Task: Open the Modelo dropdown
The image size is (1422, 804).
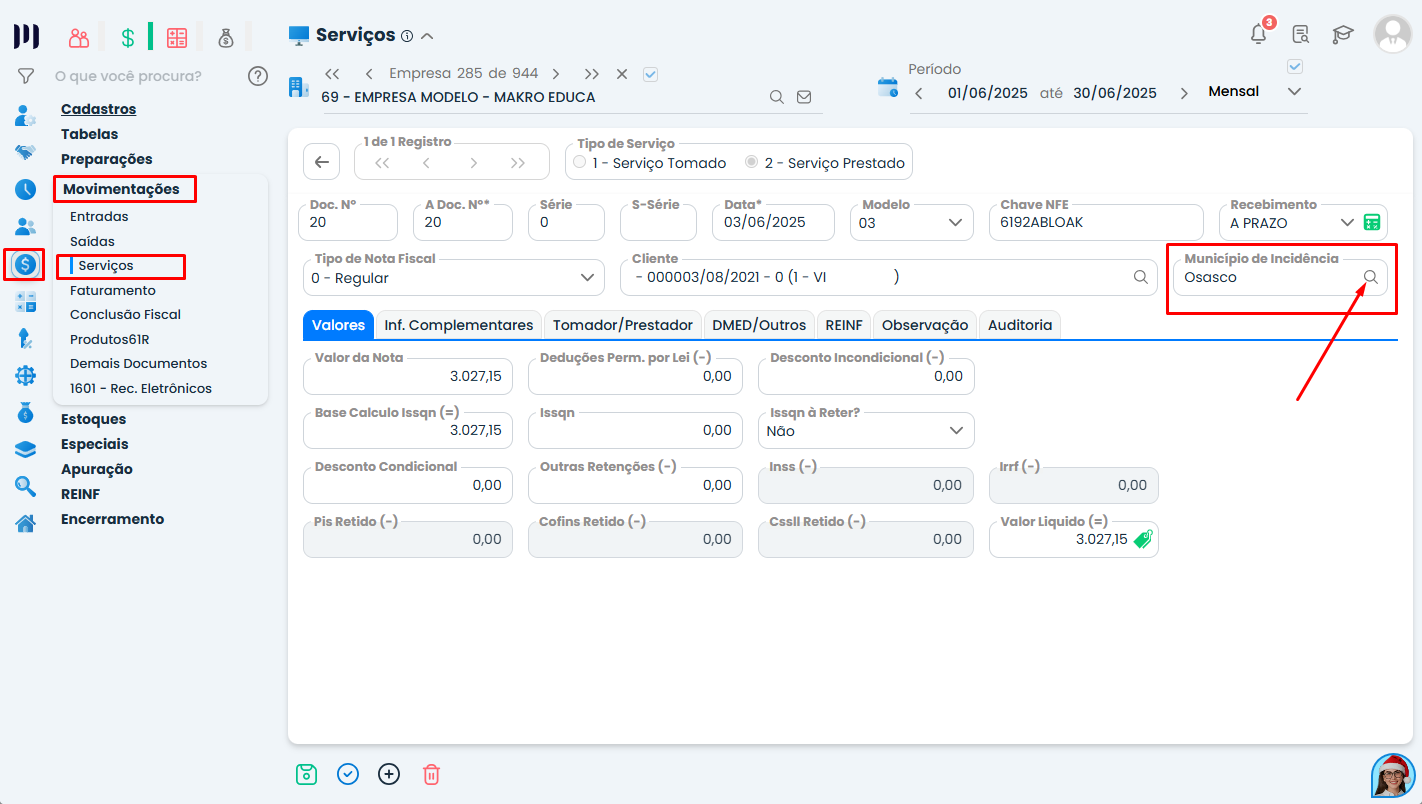Action: pyautogui.click(x=956, y=222)
